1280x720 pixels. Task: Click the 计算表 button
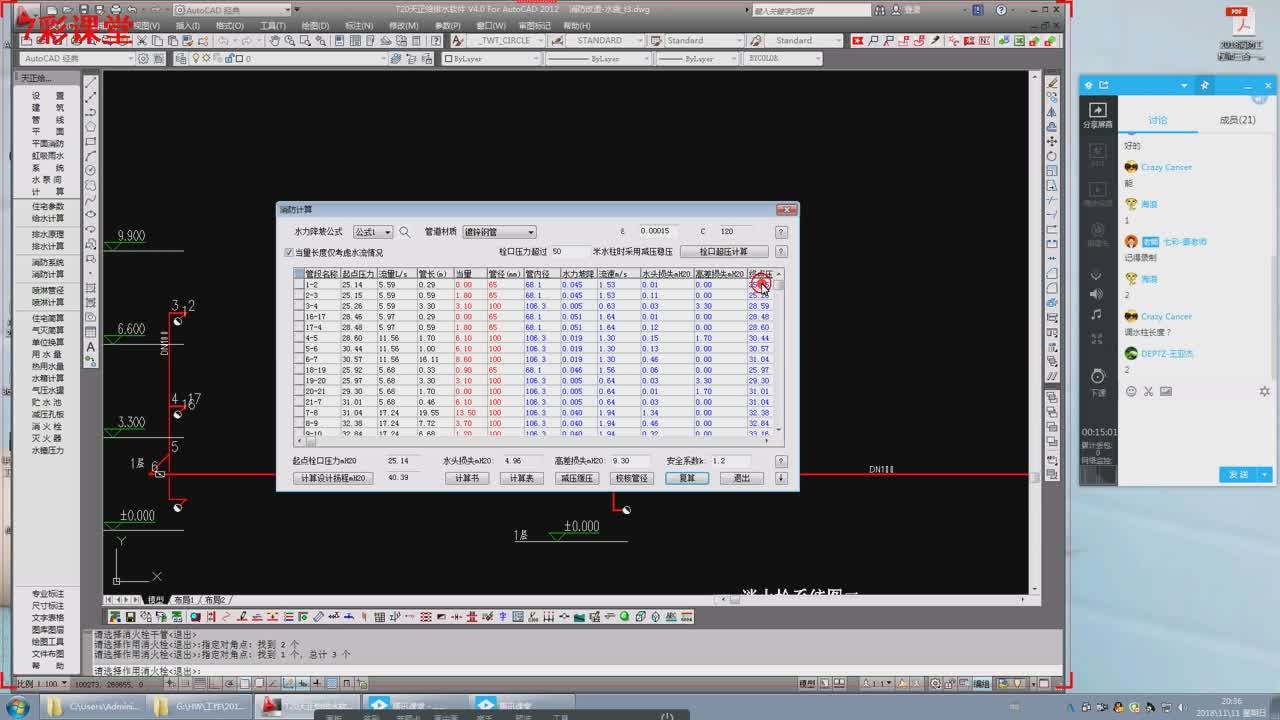(521, 479)
